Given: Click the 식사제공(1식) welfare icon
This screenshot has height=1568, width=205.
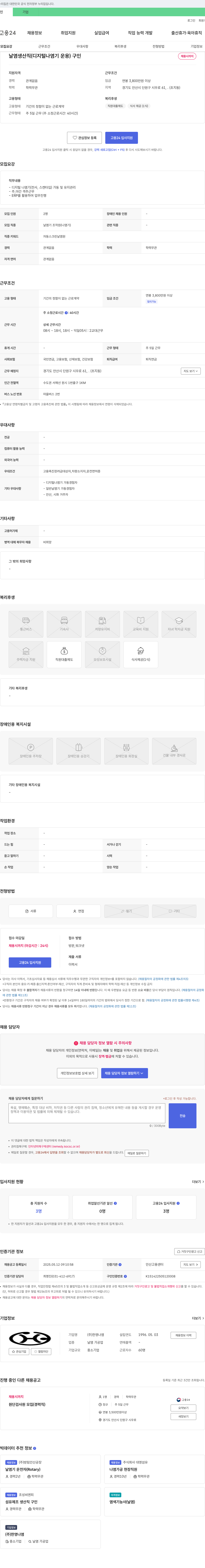Looking at the screenshot, I should (x=141, y=654).
